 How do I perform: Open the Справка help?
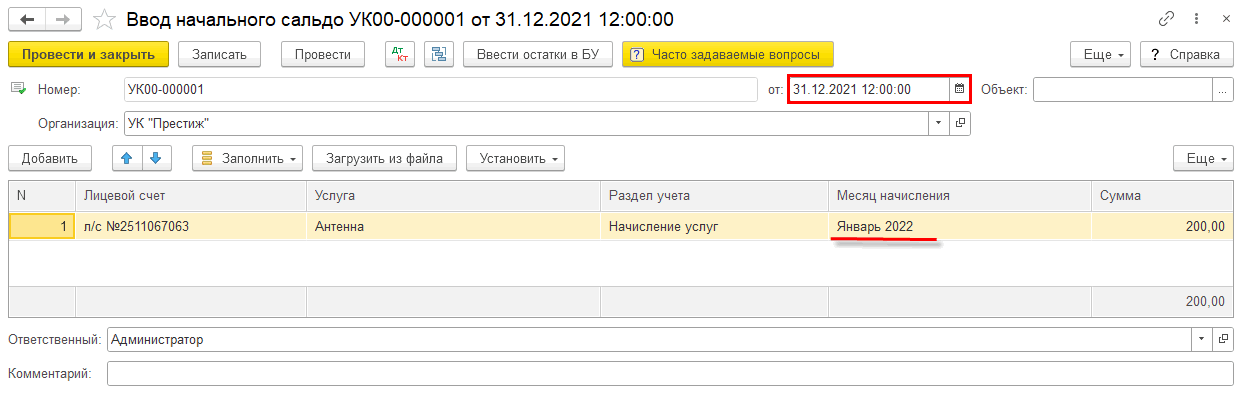[x=1186, y=54]
